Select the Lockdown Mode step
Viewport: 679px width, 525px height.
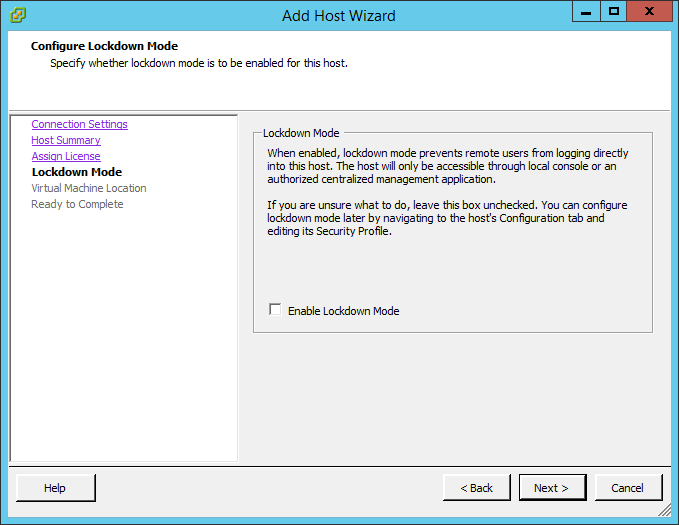coord(77,172)
